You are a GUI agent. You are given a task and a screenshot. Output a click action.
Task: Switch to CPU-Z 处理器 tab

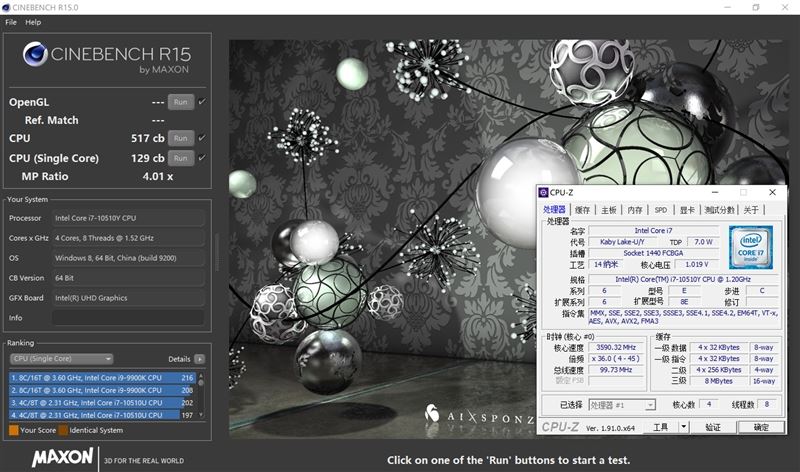pyautogui.click(x=554, y=209)
